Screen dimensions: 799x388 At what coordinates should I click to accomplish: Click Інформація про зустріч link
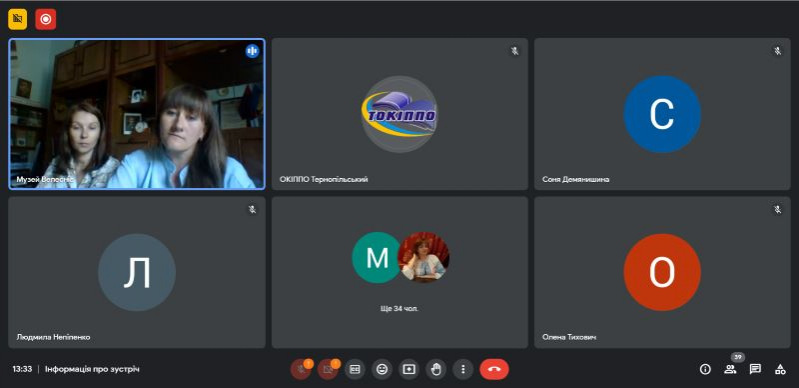click(x=92, y=369)
